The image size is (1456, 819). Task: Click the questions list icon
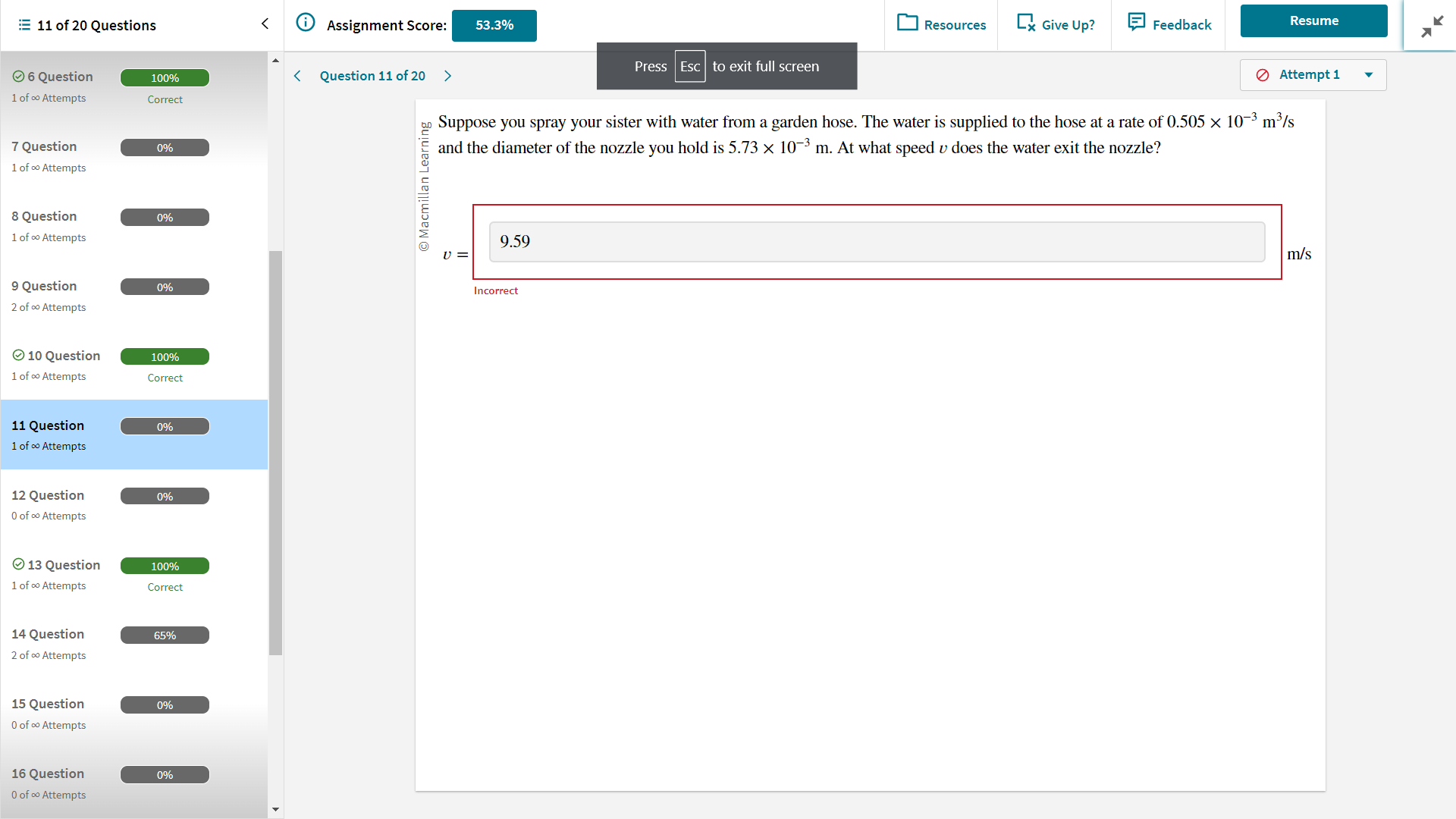[24, 25]
